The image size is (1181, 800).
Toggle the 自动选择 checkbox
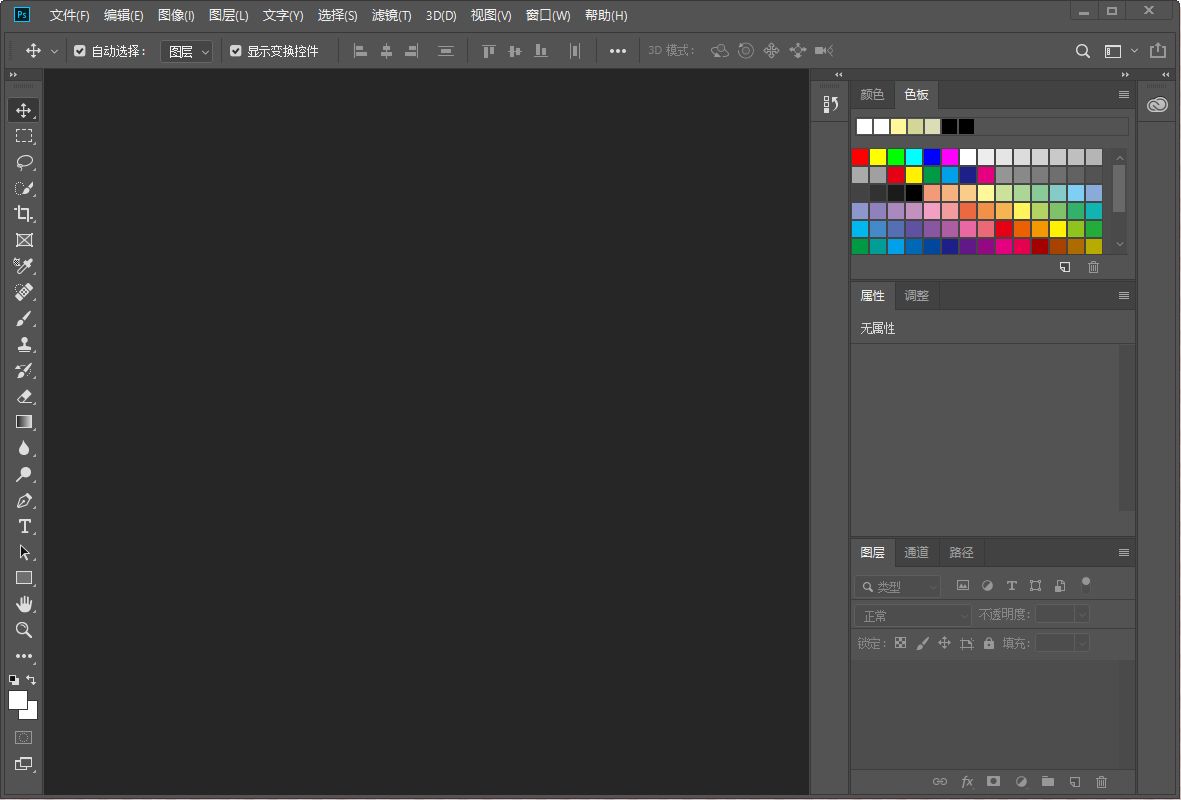tap(80, 51)
